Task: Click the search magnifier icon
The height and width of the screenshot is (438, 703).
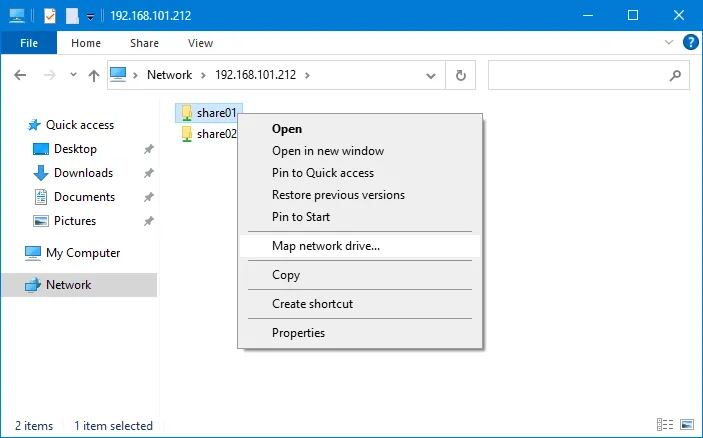Action: coord(676,75)
